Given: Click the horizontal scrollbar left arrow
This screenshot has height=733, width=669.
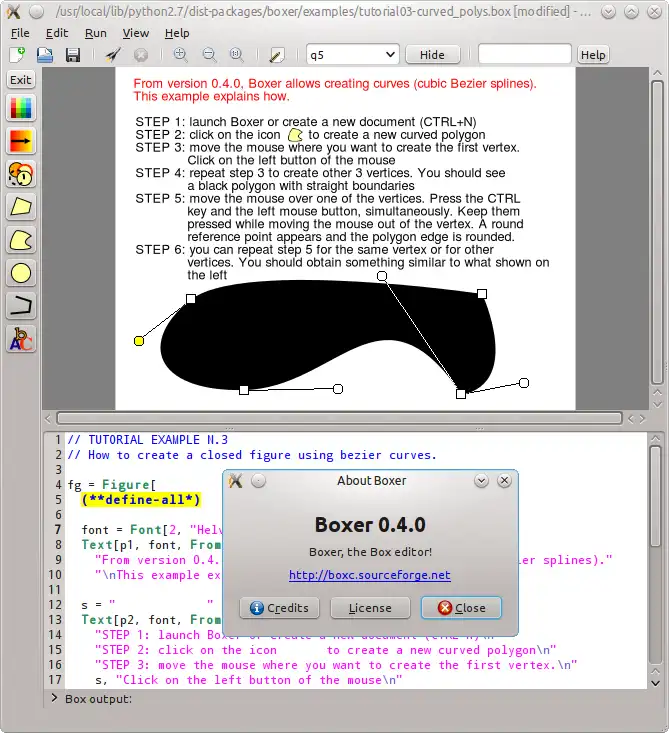Looking at the screenshot, I should point(48,418).
